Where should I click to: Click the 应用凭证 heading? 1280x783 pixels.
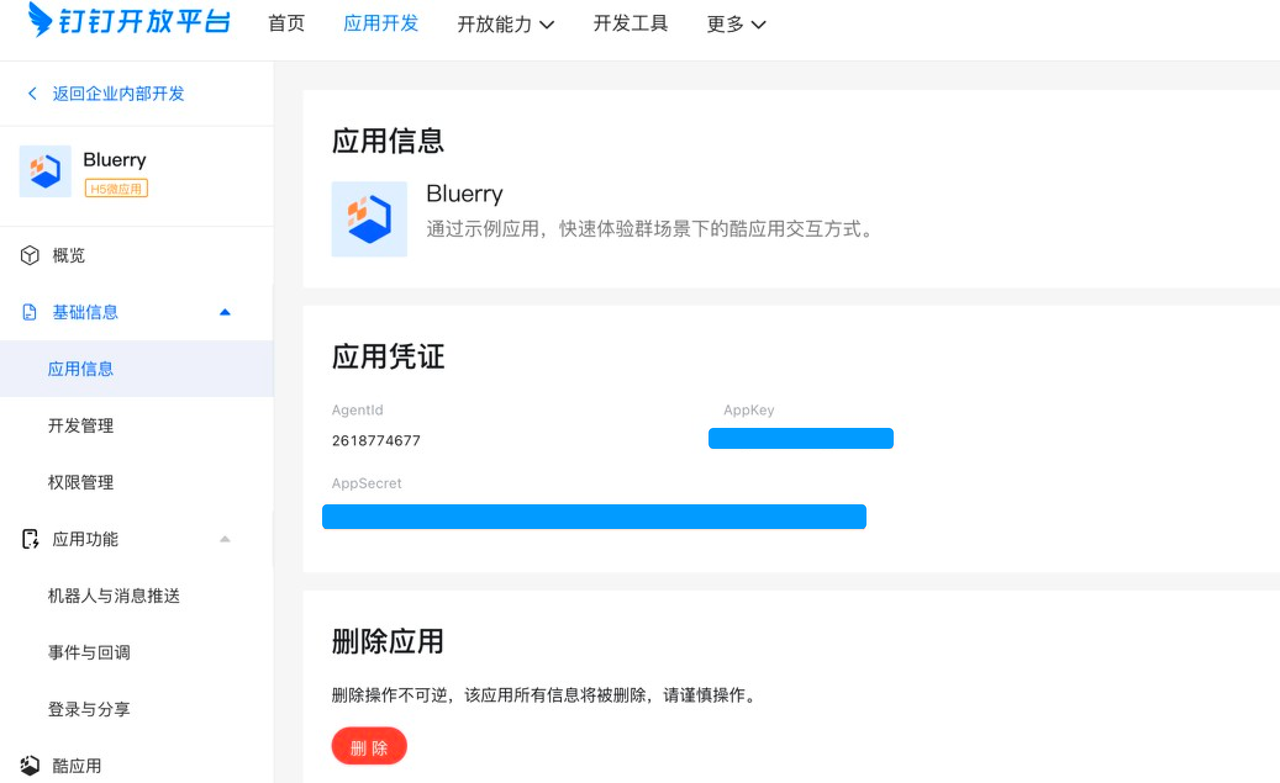tap(388, 356)
